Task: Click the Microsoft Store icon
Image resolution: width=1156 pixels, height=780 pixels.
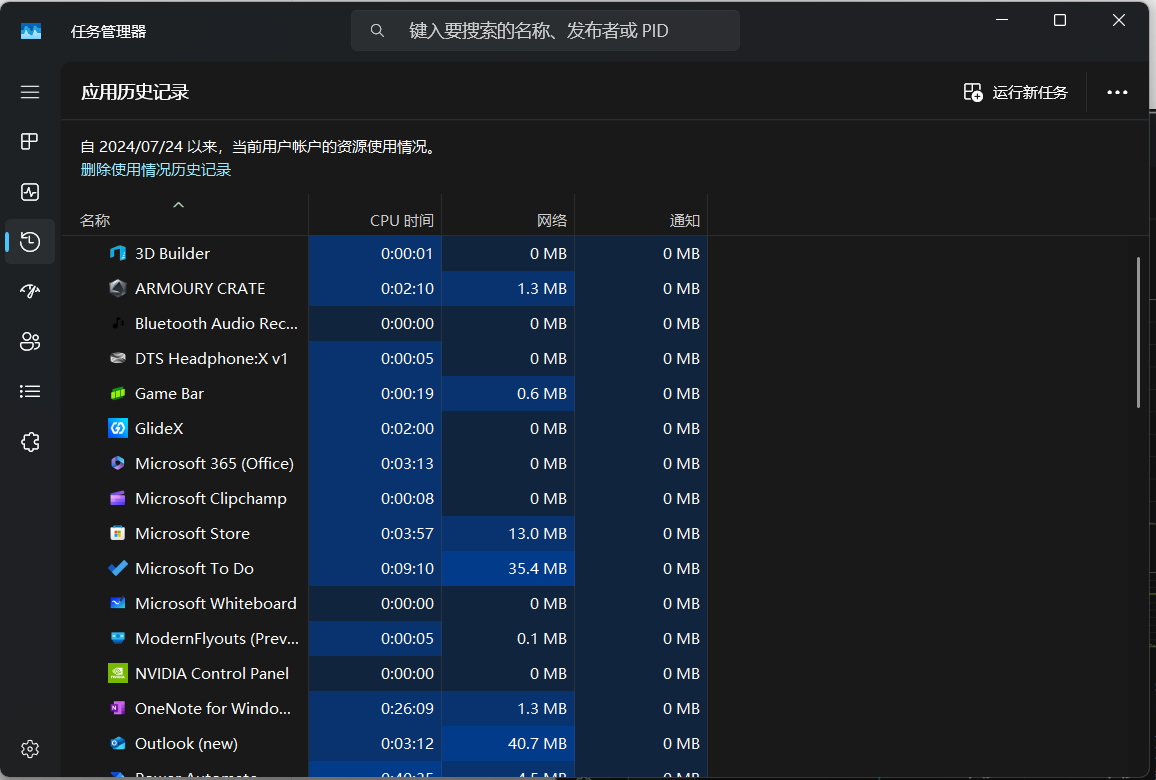Action: (118, 533)
